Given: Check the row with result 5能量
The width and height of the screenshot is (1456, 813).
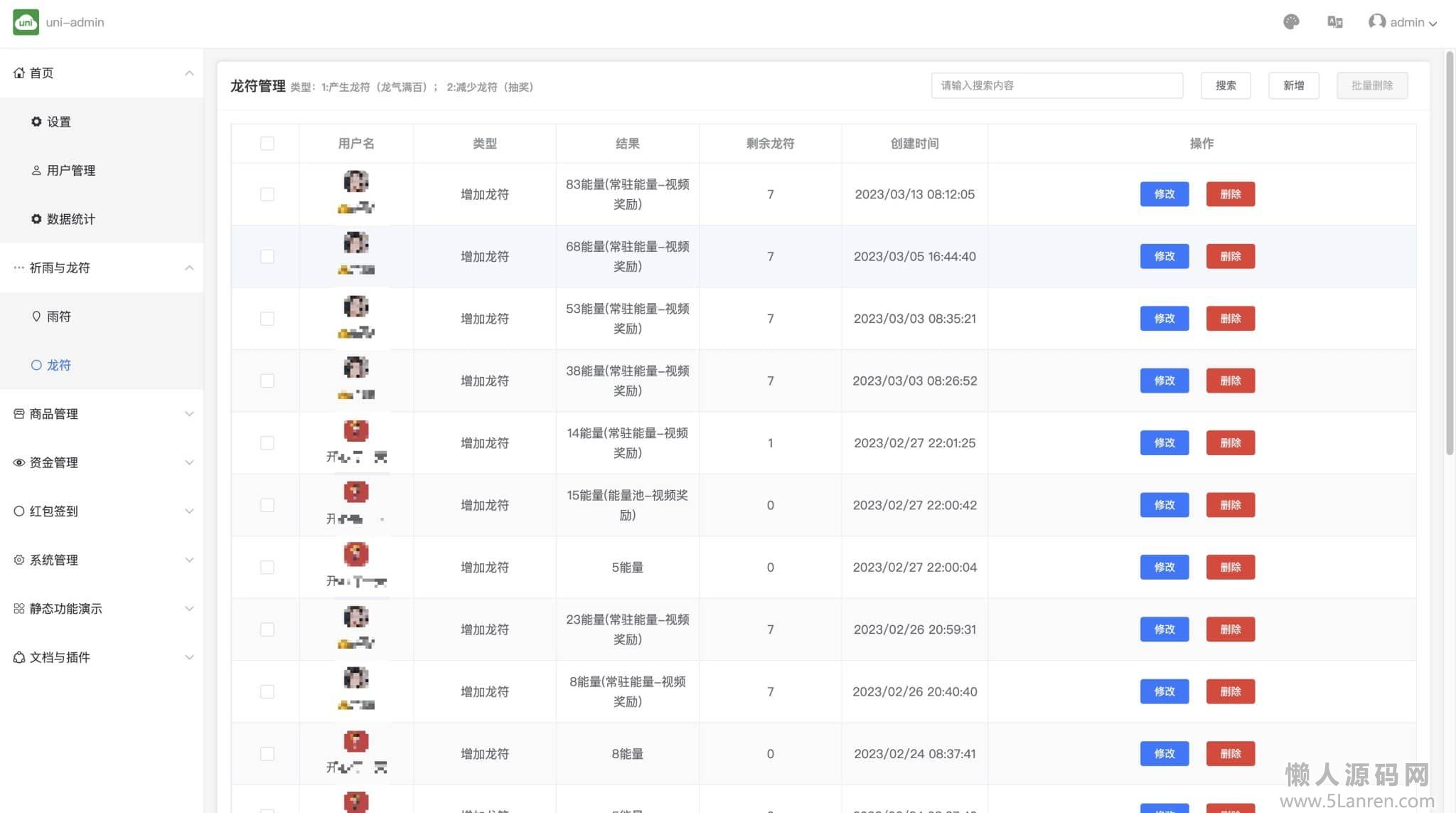Looking at the screenshot, I should coord(267,568).
